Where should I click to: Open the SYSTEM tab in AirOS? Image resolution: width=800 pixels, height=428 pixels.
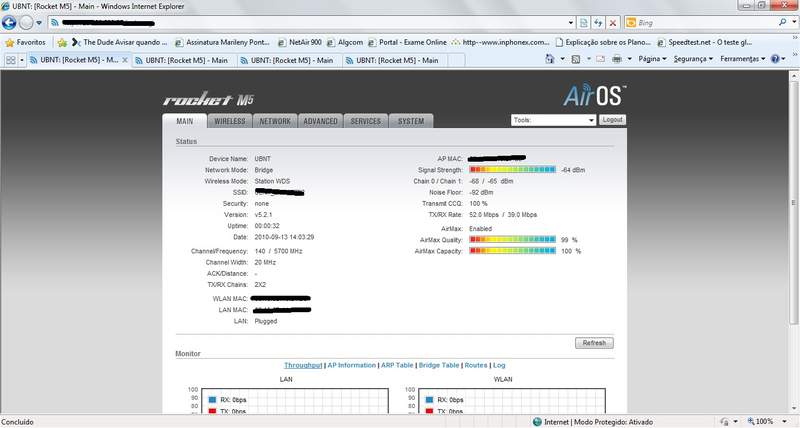pos(411,121)
